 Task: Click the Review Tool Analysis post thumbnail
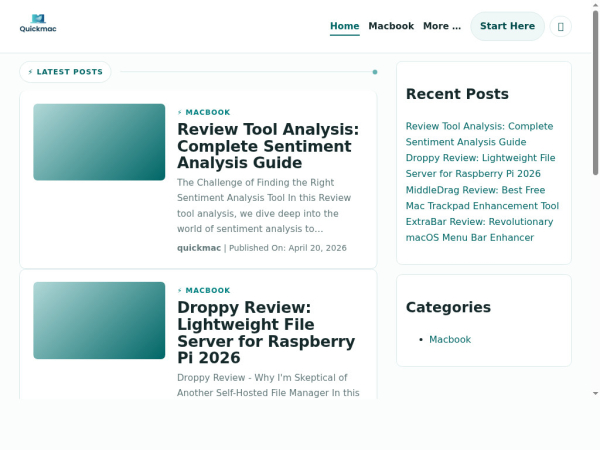99,142
